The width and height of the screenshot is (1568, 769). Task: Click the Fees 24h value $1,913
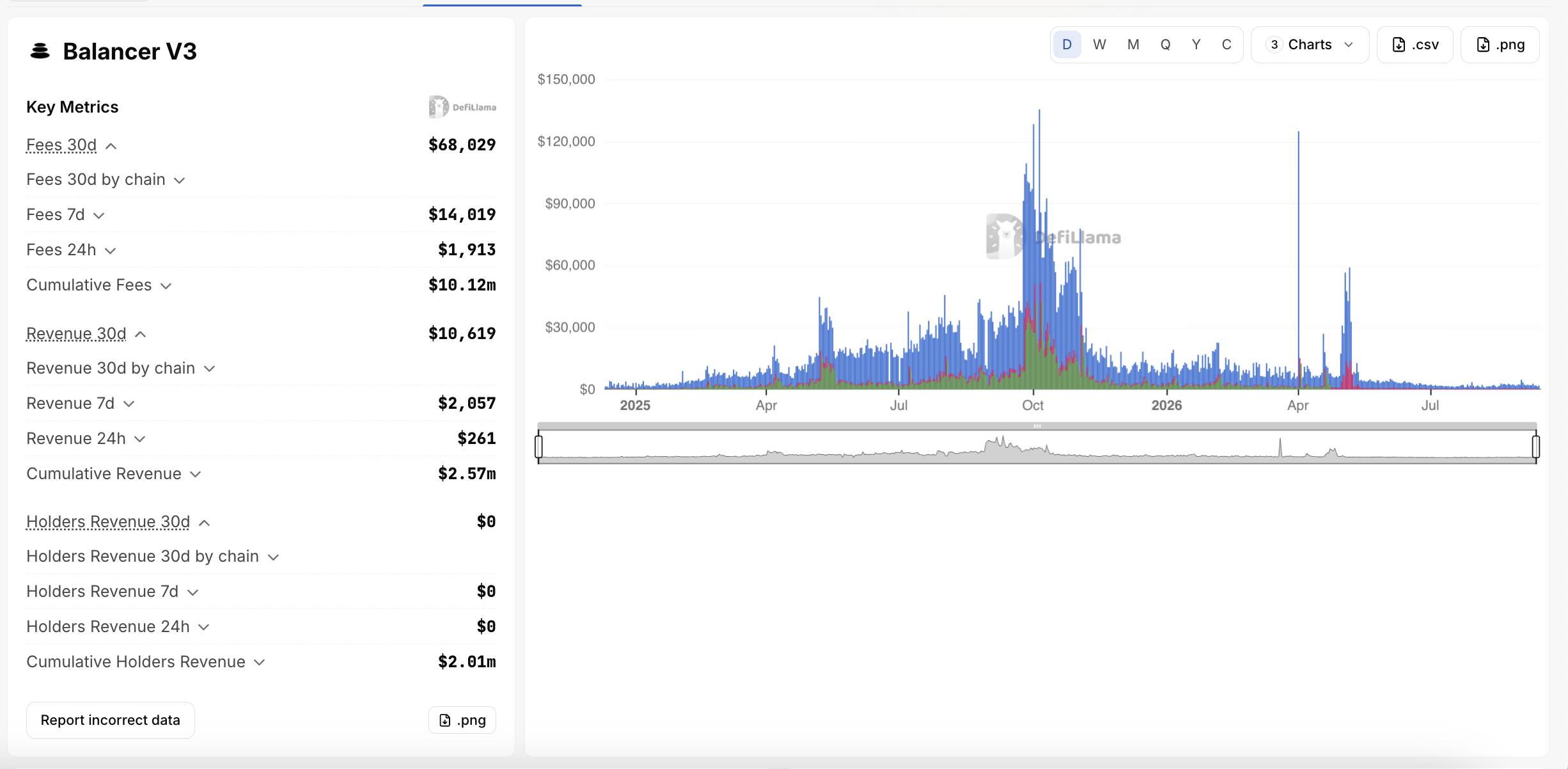467,250
